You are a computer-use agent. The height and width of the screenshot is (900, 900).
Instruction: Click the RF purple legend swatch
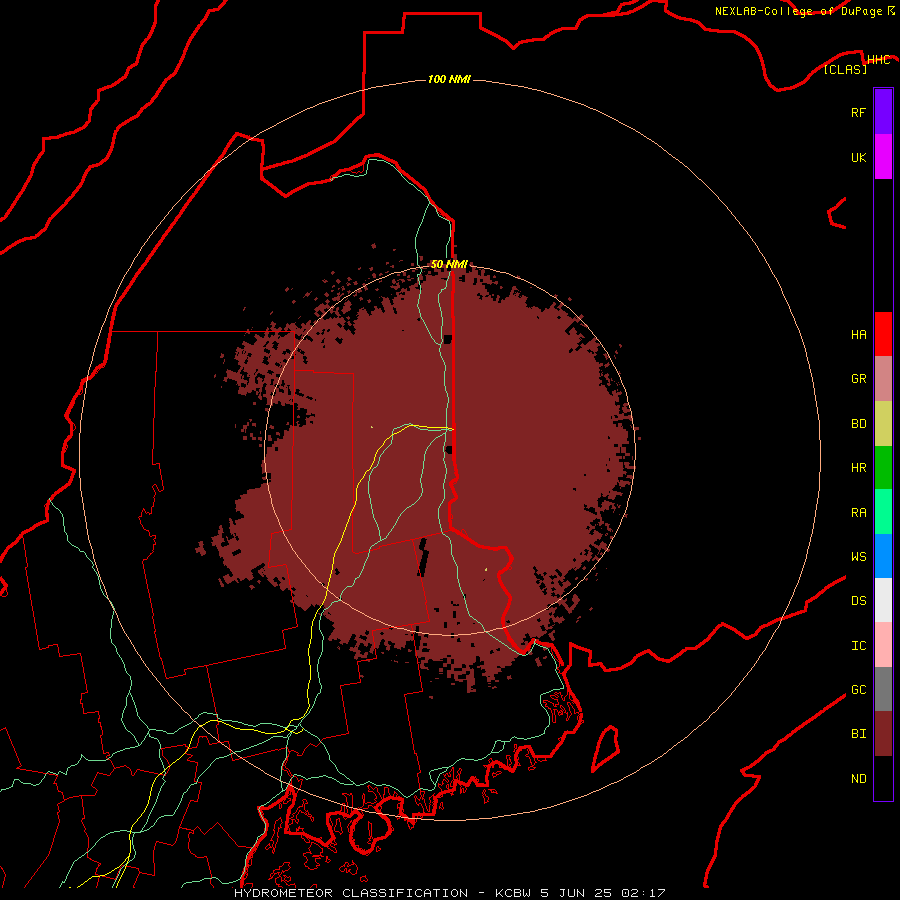pyautogui.click(x=883, y=112)
